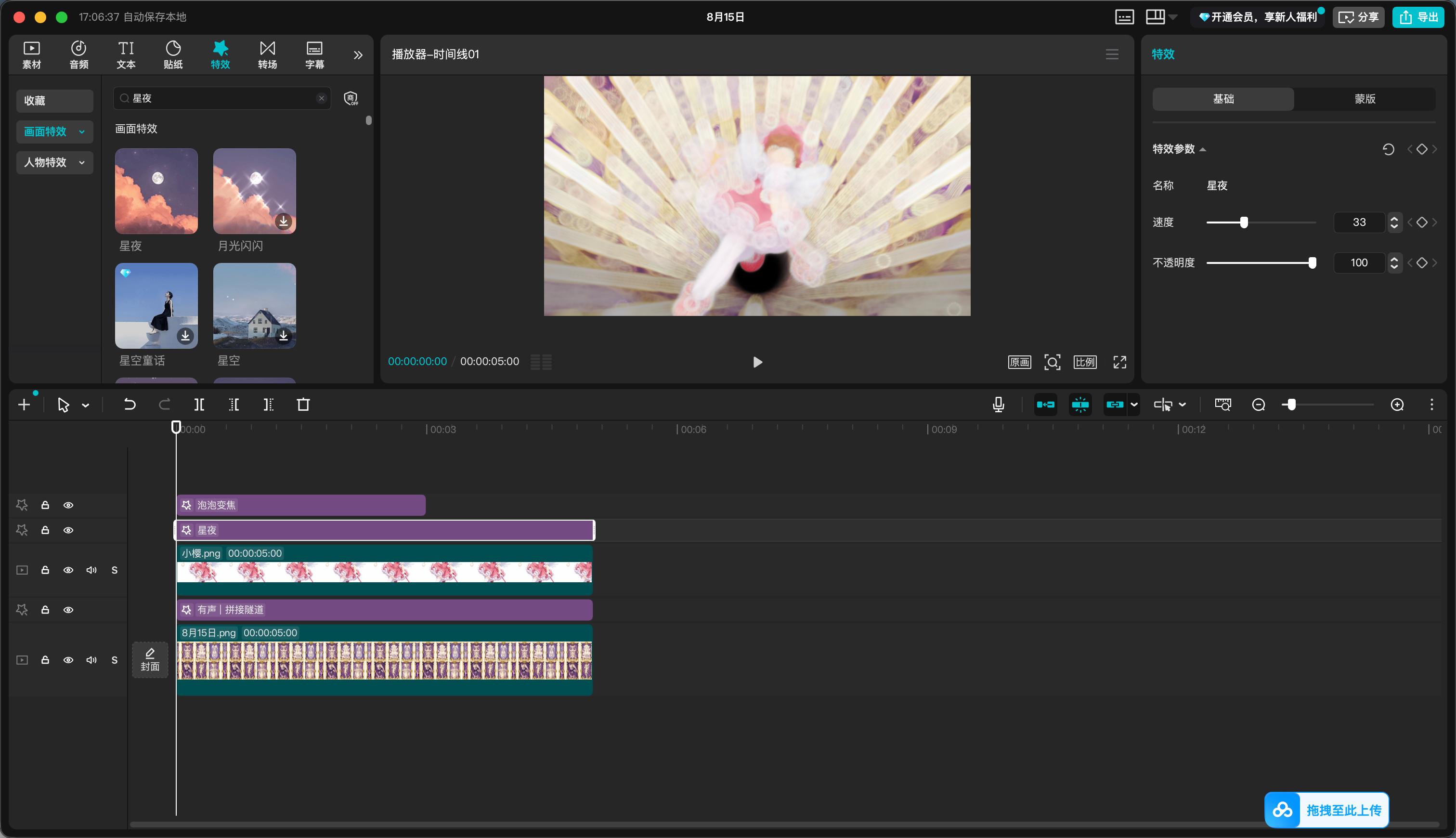Click the redo arrow in timeline toolbar
The height and width of the screenshot is (838, 1456).
165,405
